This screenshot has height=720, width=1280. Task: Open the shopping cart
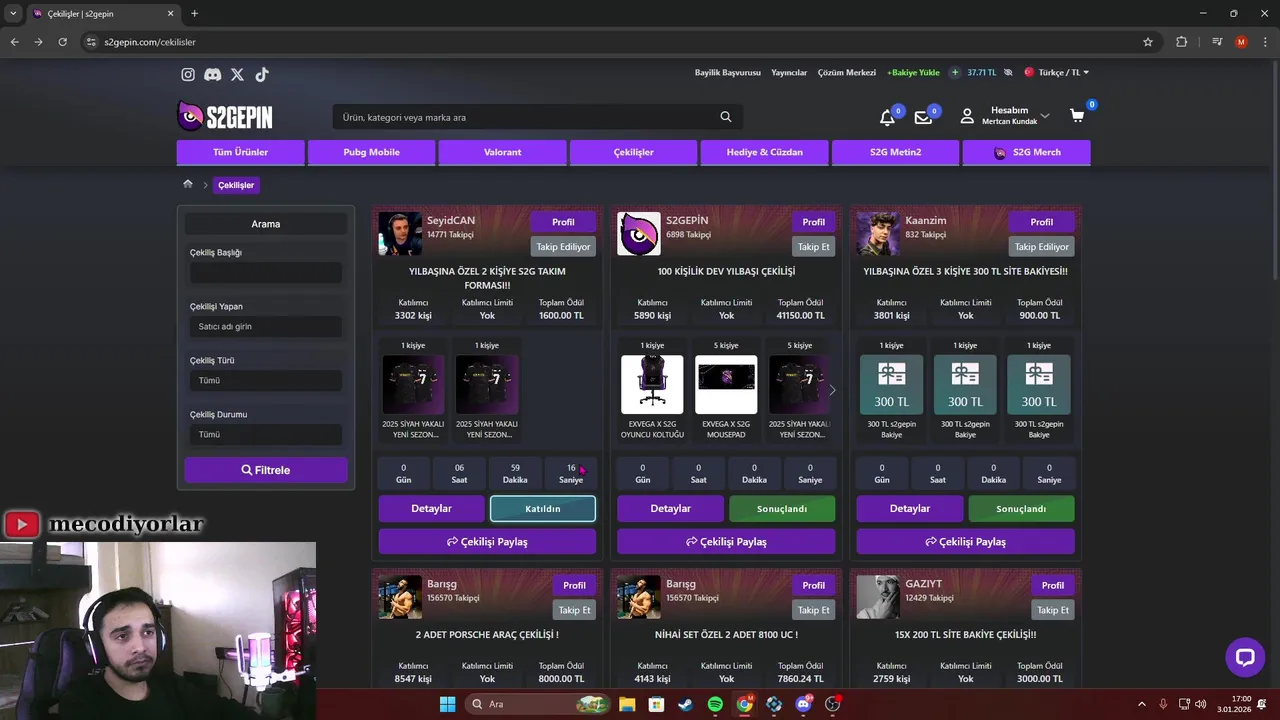[x=1077, y=116]
